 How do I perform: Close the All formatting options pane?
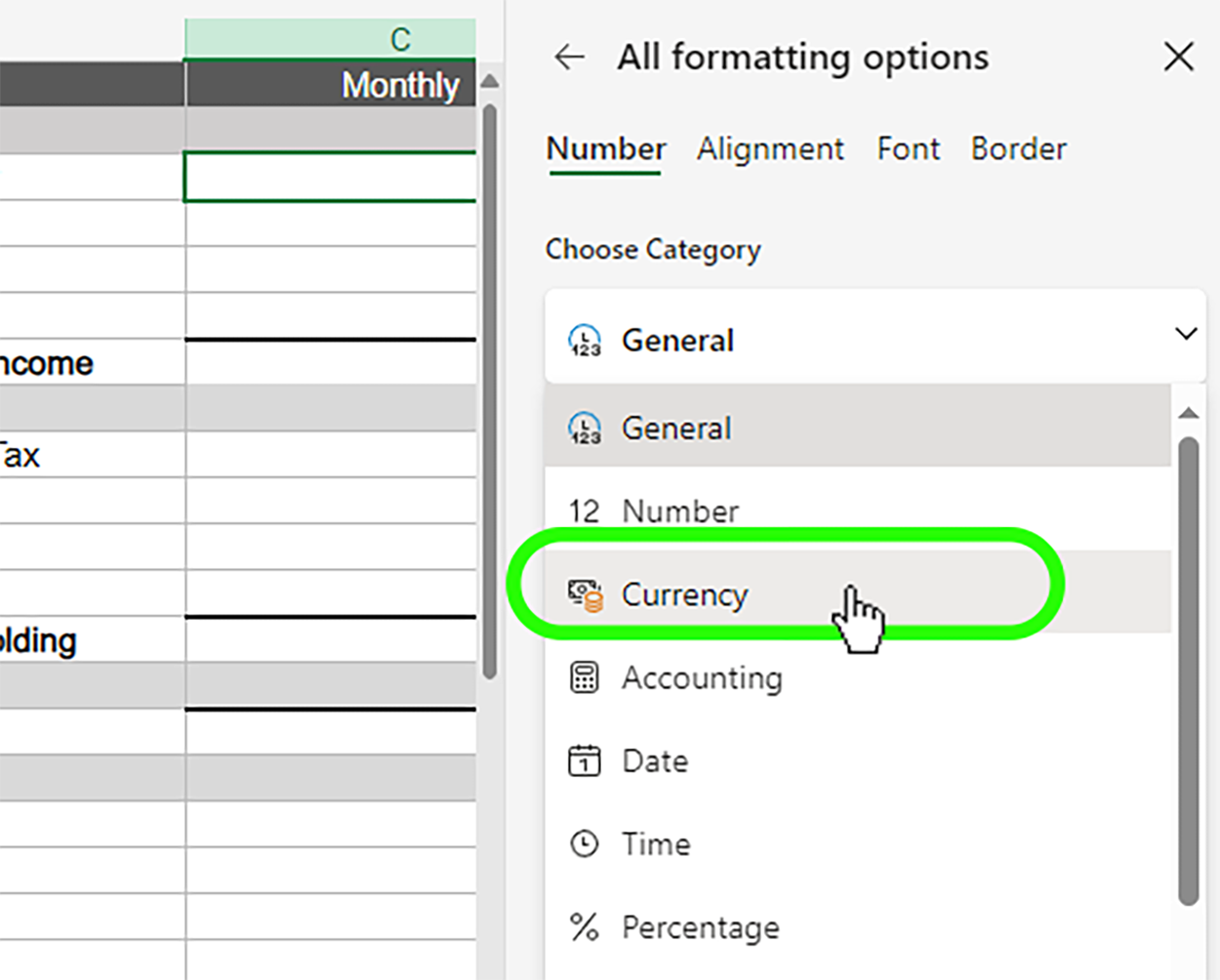pos(1178,58)
